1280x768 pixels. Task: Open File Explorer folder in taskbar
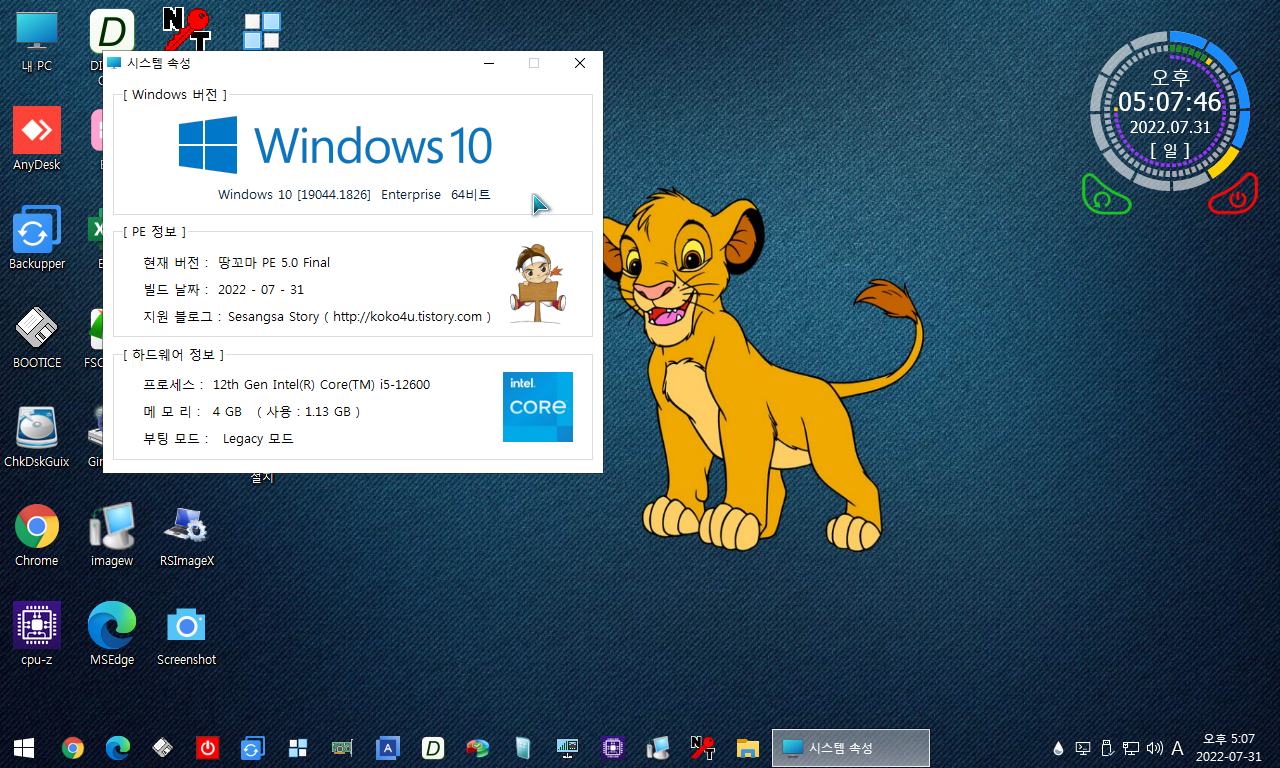pyautogui.click(x=747, y=747)
